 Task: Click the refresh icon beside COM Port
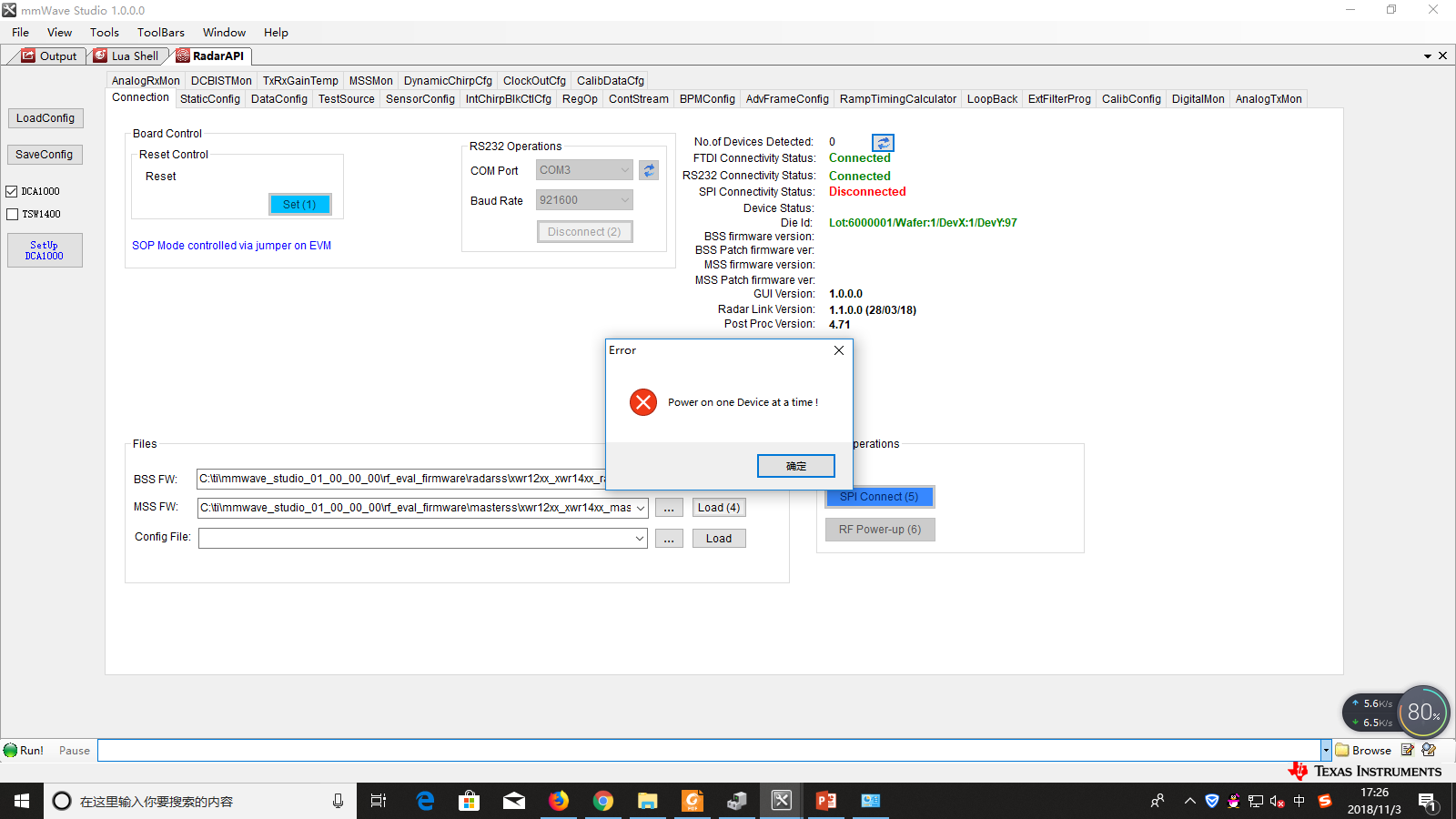(x=649, y=170)
